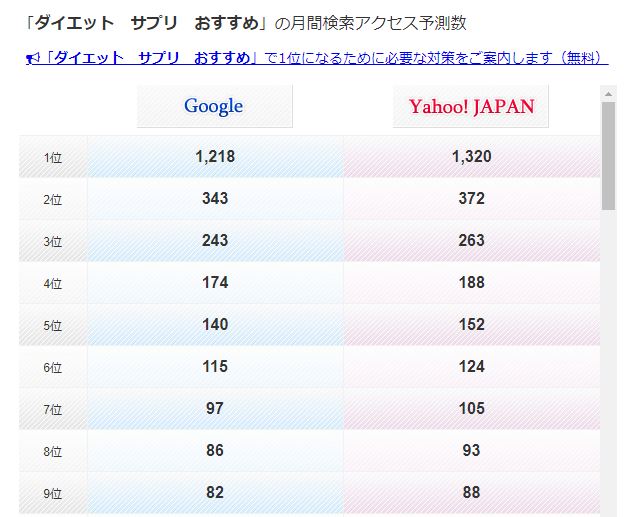Click Google value 343 in the 2位 row
This screenshot has height=517, width=637.
point(215,199)
